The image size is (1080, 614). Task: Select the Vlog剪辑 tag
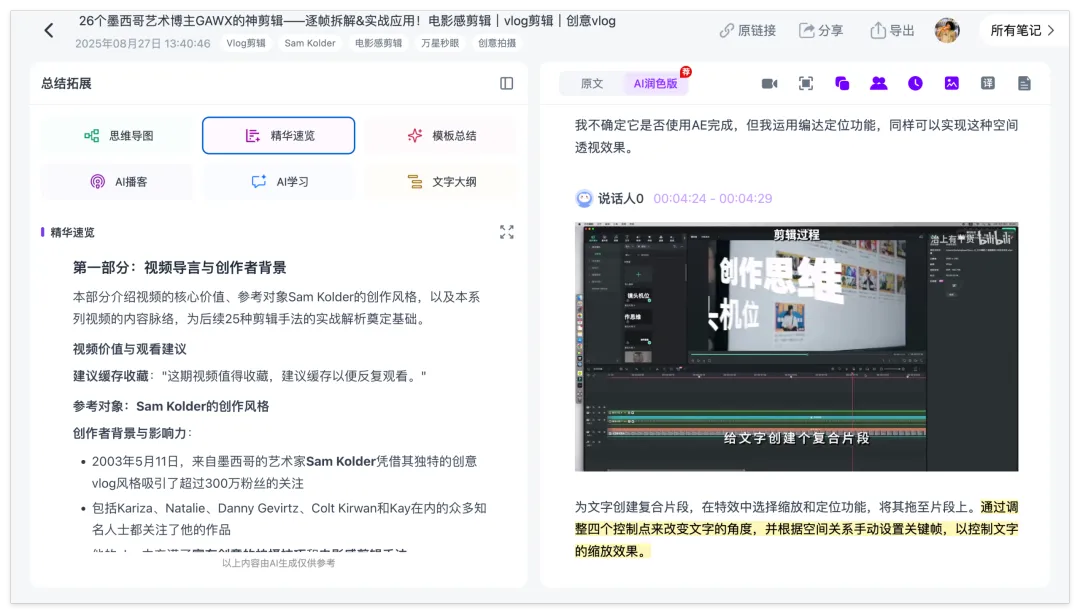246,43
